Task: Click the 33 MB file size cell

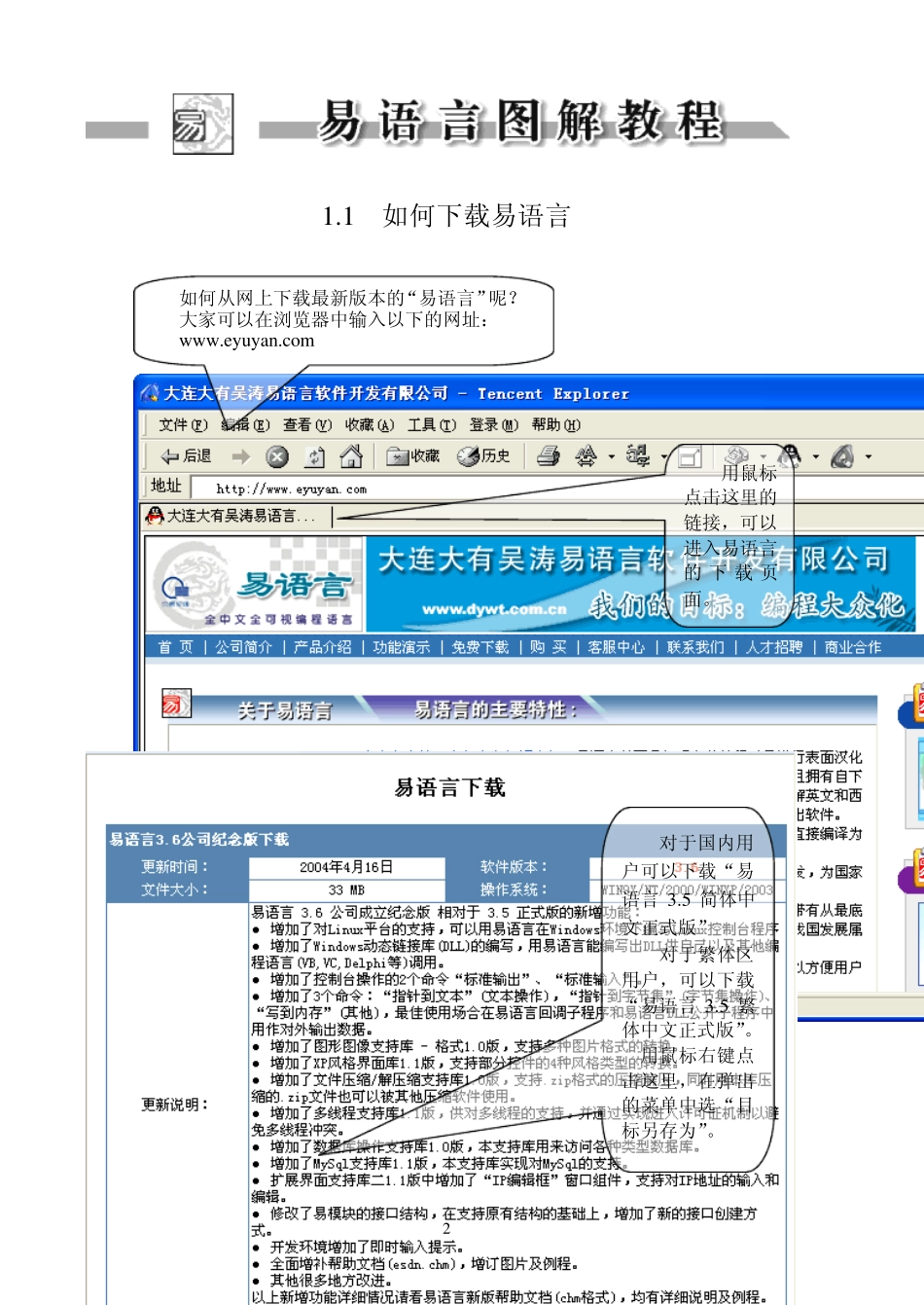Action: coord(346,889)
